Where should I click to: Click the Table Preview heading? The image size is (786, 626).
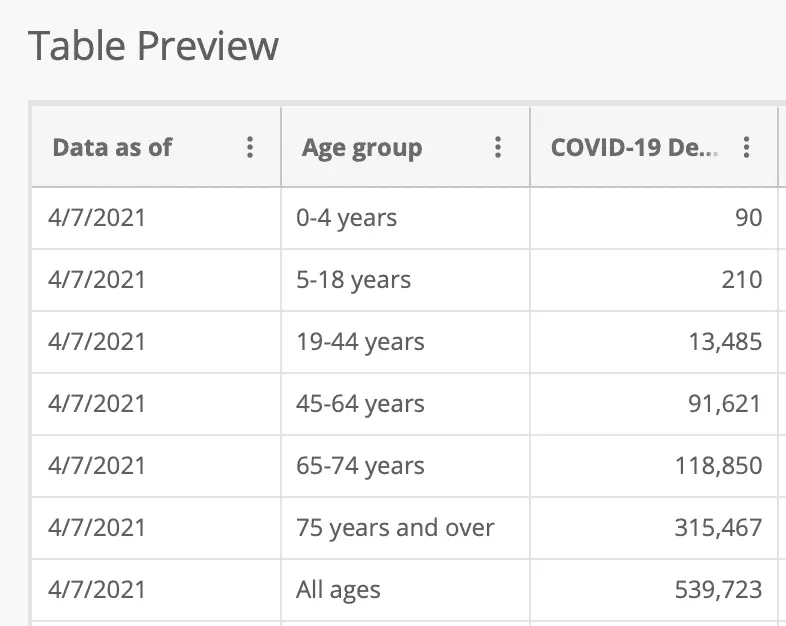(153, 46)
